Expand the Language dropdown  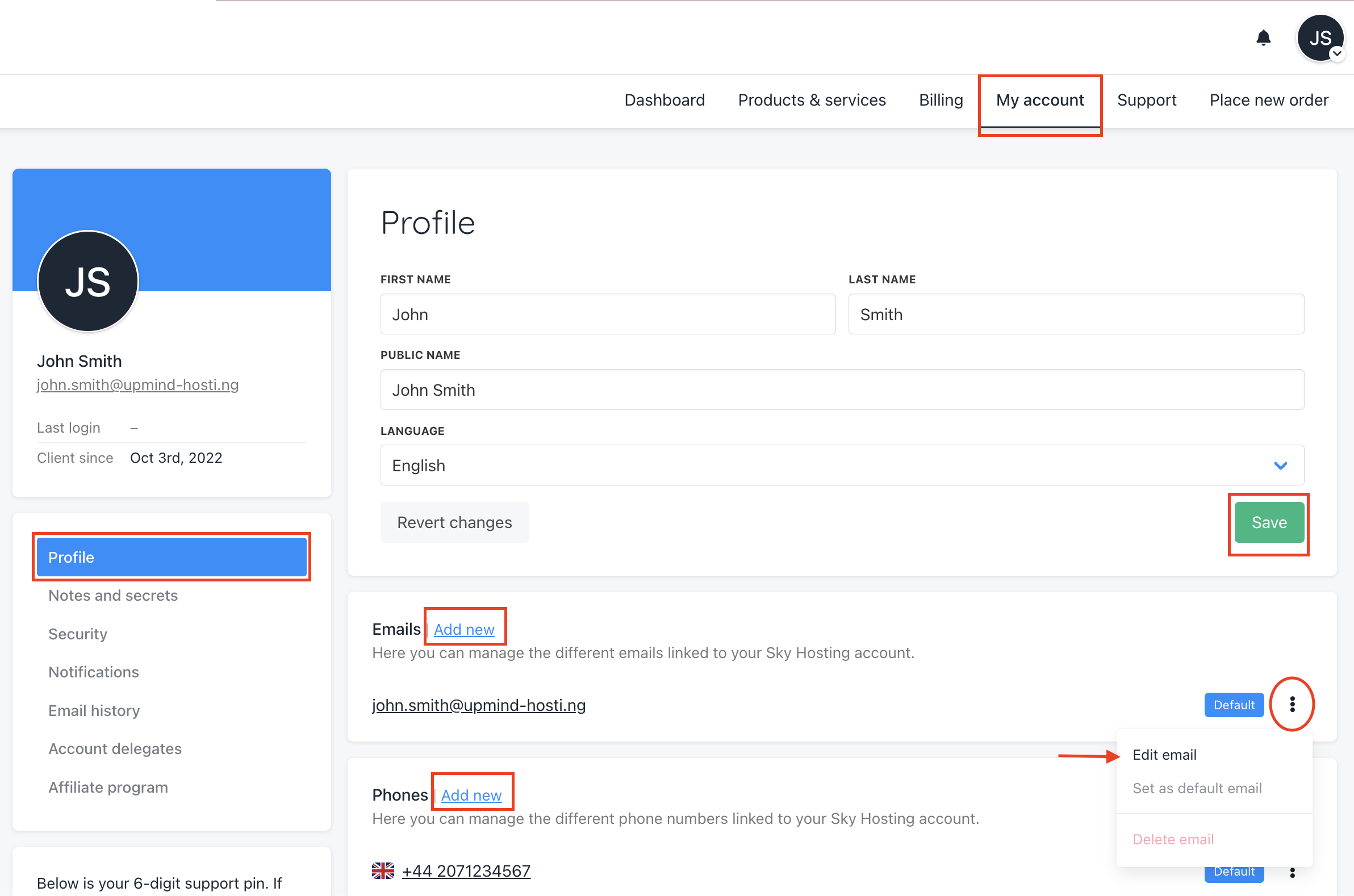[841, 465]
